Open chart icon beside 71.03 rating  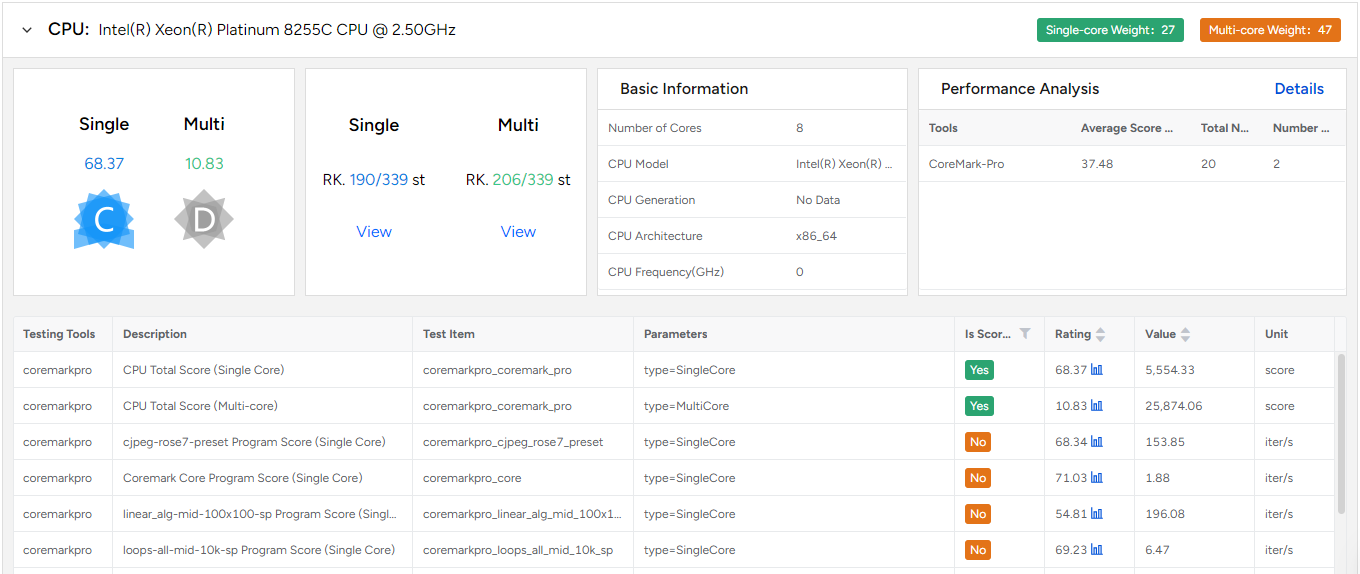coord(1097,478)
